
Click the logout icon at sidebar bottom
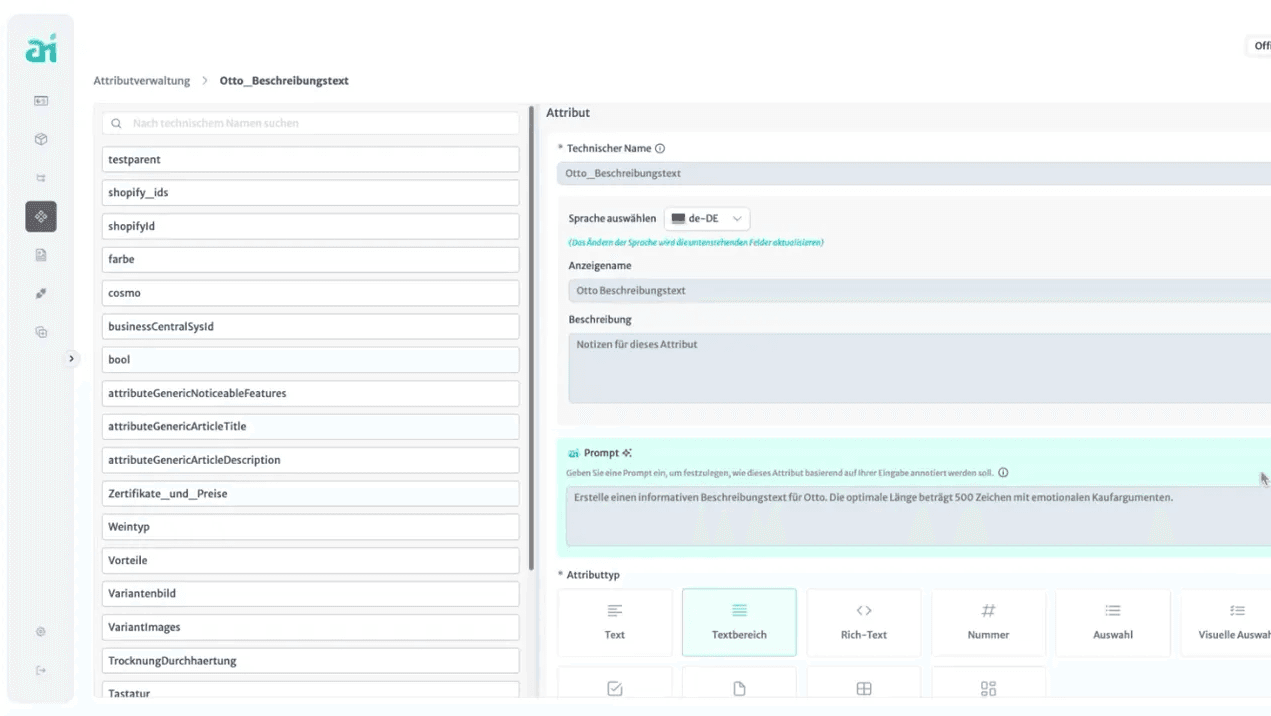pos(41,670)
